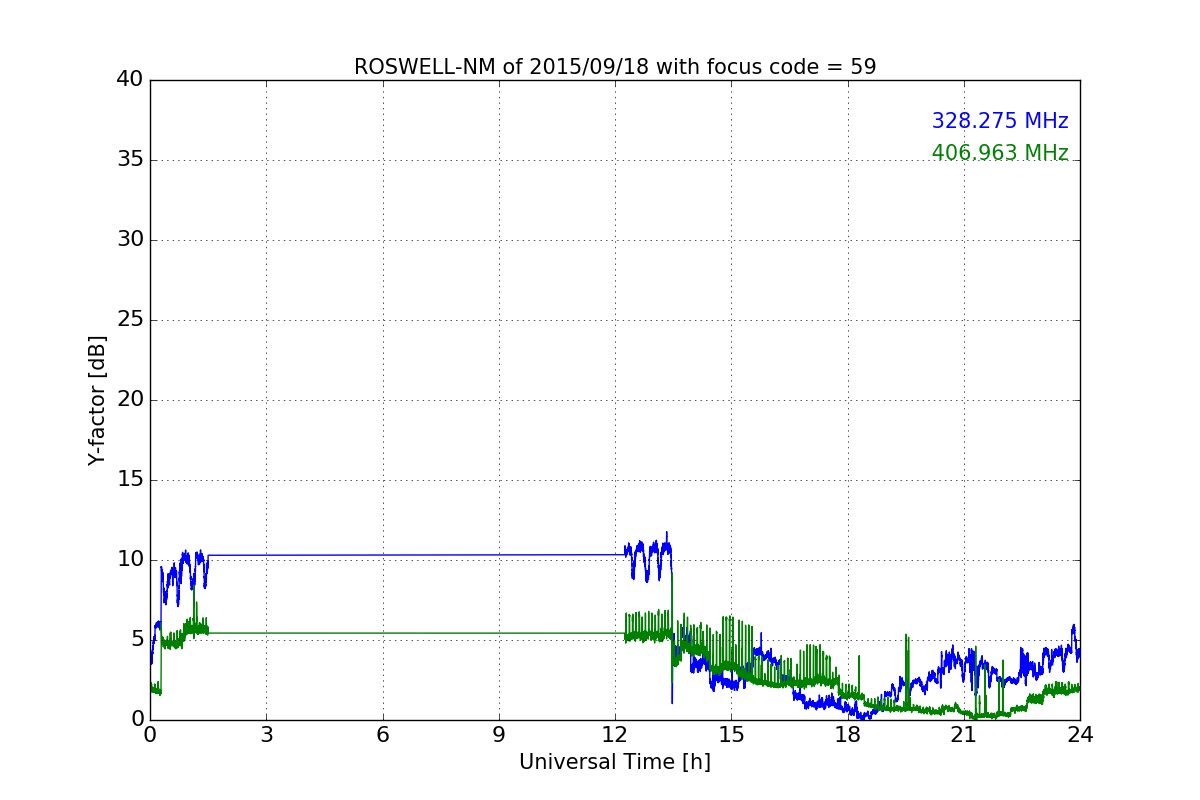This screenshot has height=800, width=1200.
Task: Click x-axis tick label 21
Action: [x=963, y=735]
